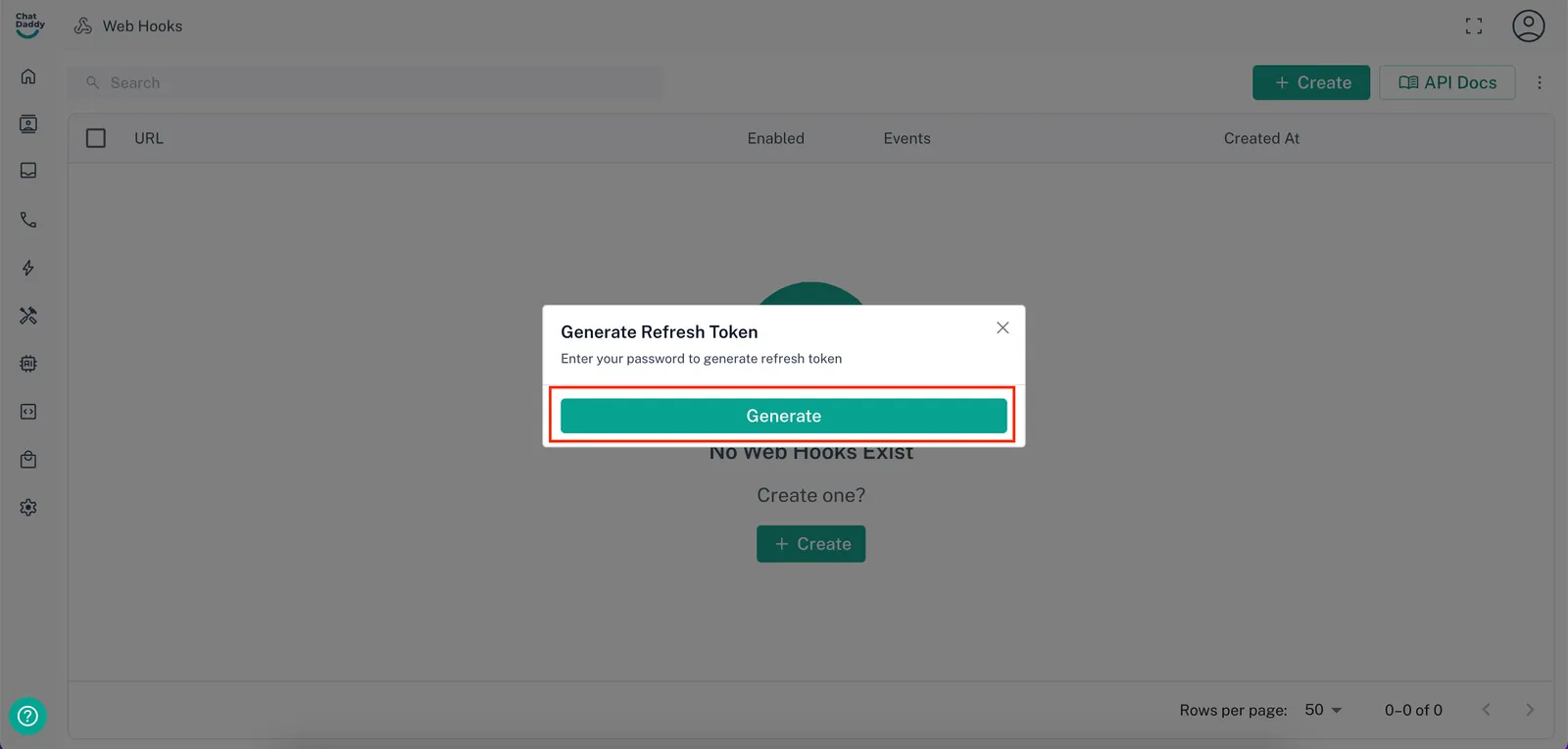The image size is (1568, 749).
Task: Open the Inbox icon in the sidebar
Action: 28,171
